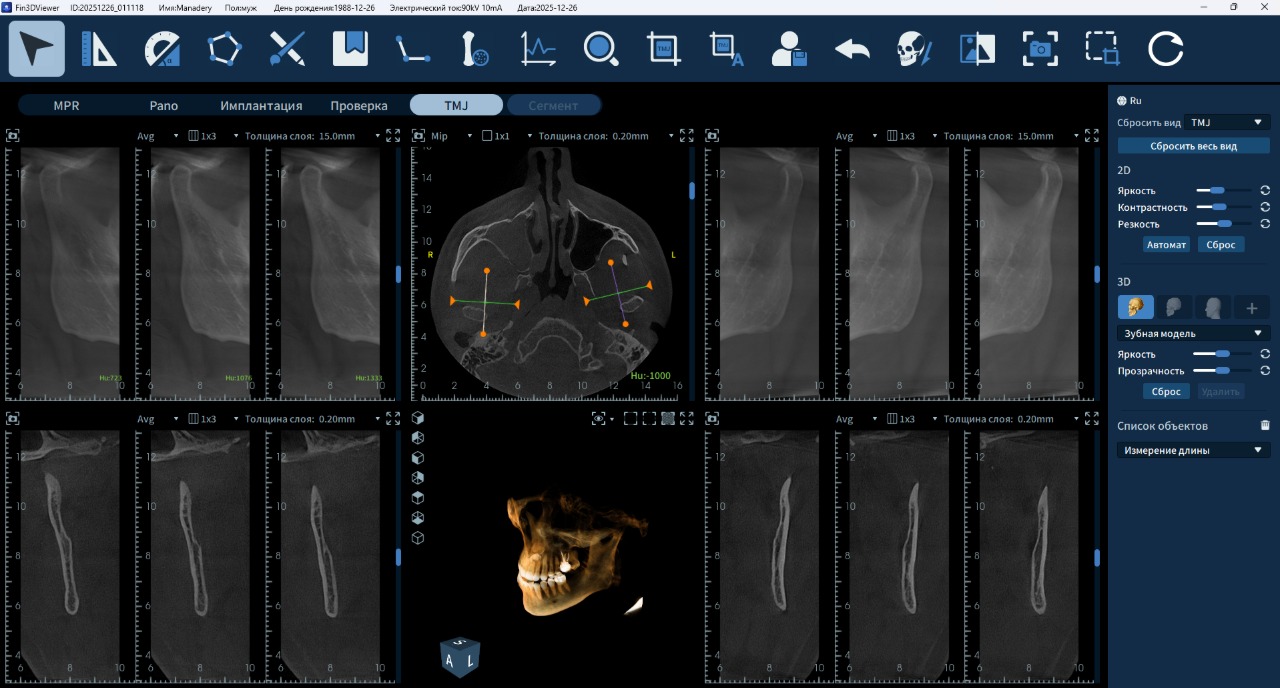Switch to the MPR tab
The height and width of the screenshot is (688, 1280).
pos(67,105)
